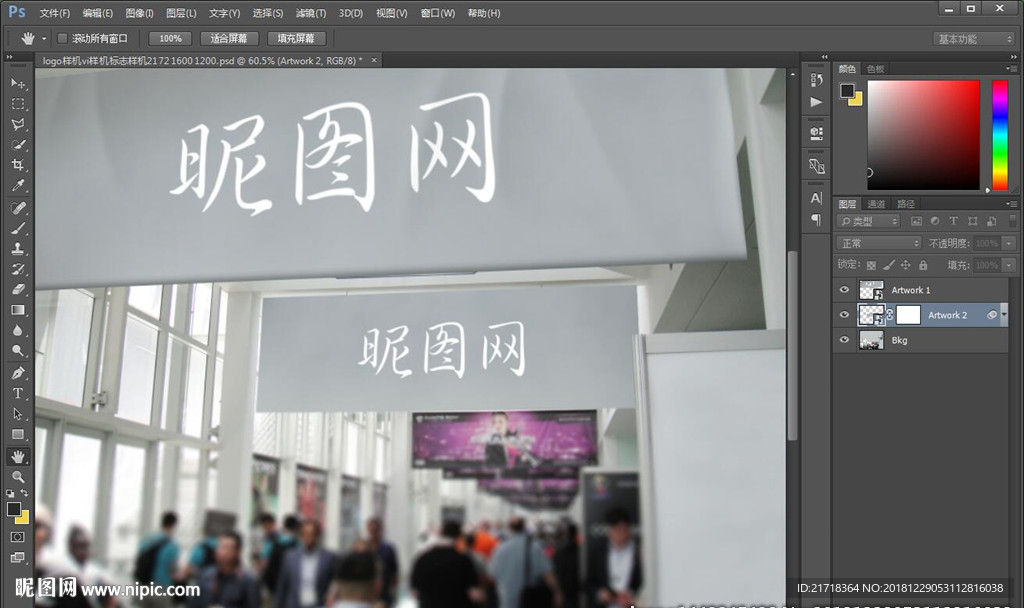Open Color panel flyout menu
Image resolution: width=1024 pixels, height=608 pixels.
[1011, 68]
